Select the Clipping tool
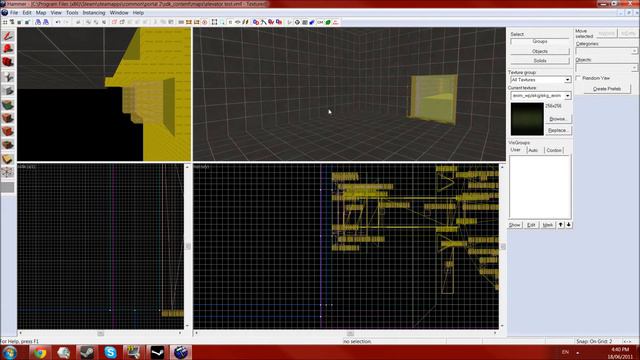The image size is (640, 360). [8, 159]
